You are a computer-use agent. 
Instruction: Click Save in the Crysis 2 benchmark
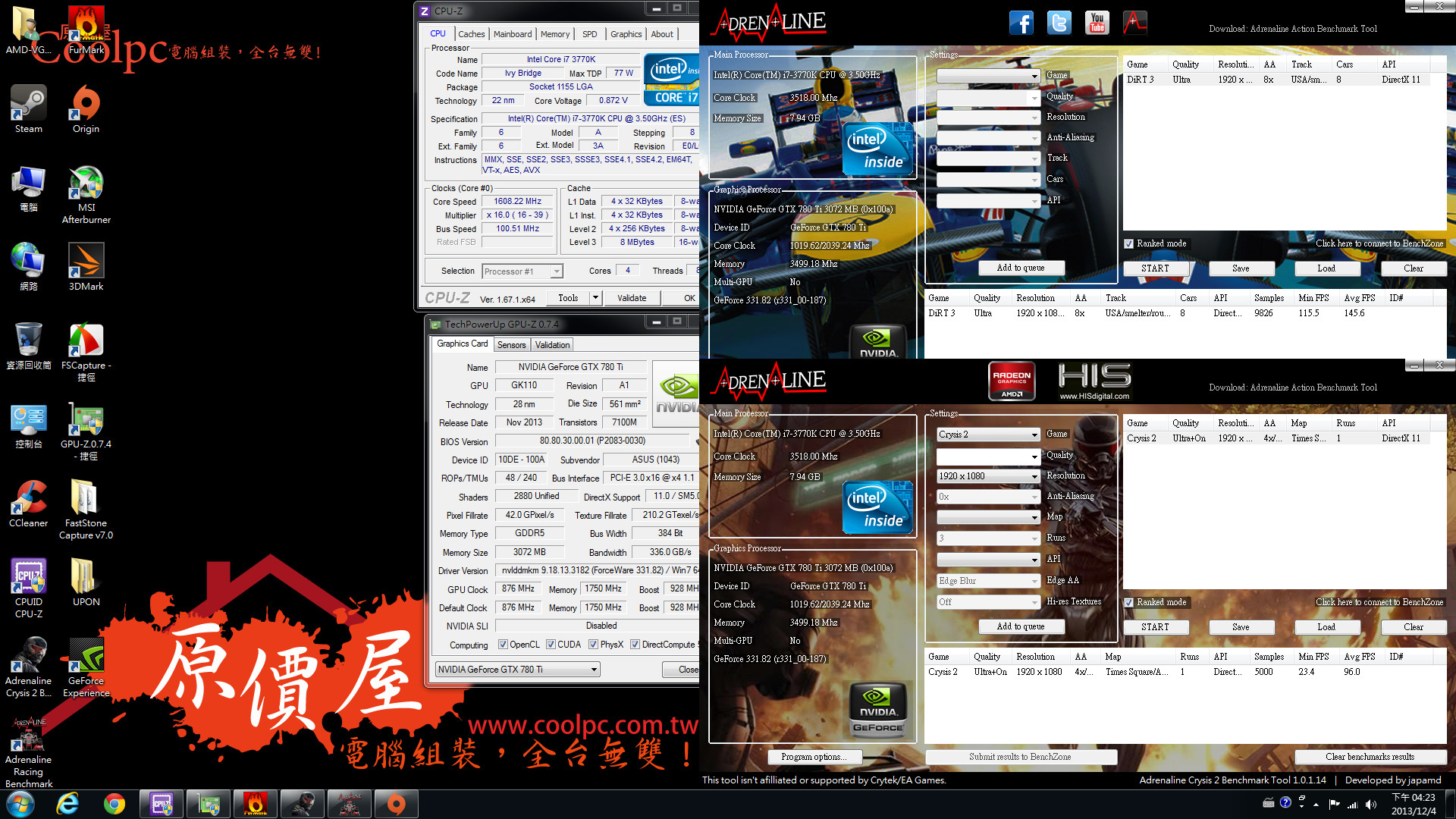pyautogui.click(x=1241, y=627)
